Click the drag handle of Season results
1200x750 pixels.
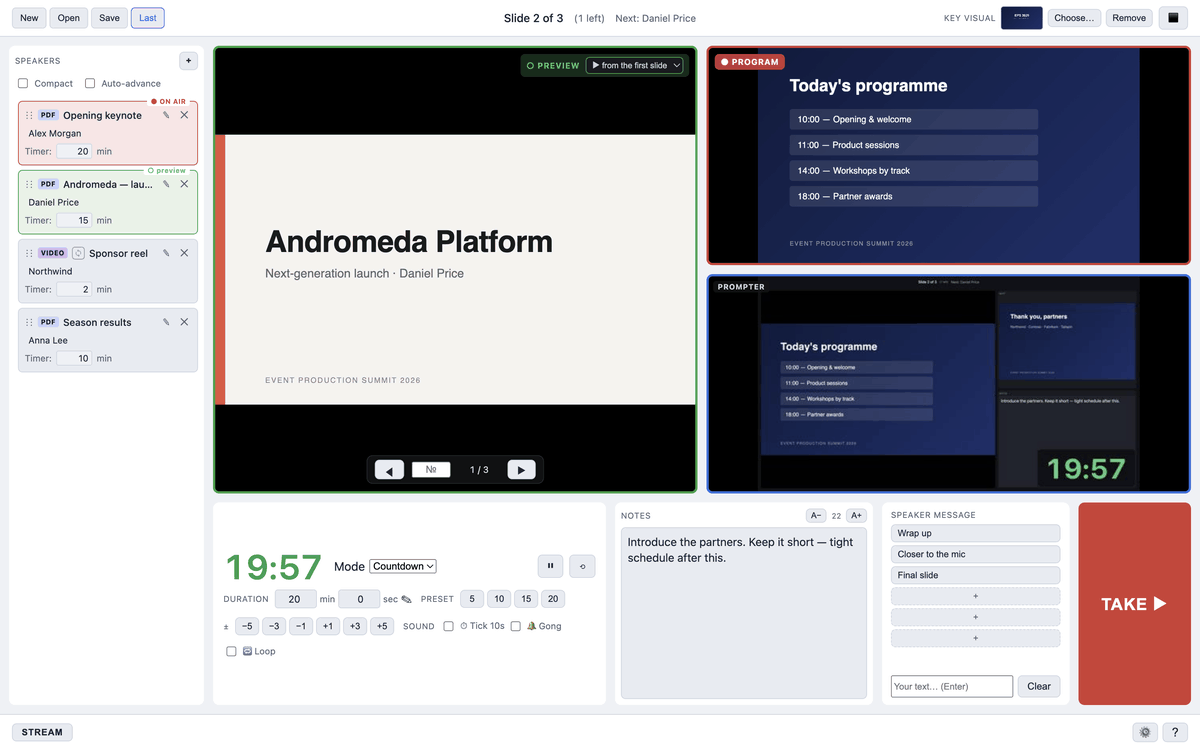(x=29, y=322)
